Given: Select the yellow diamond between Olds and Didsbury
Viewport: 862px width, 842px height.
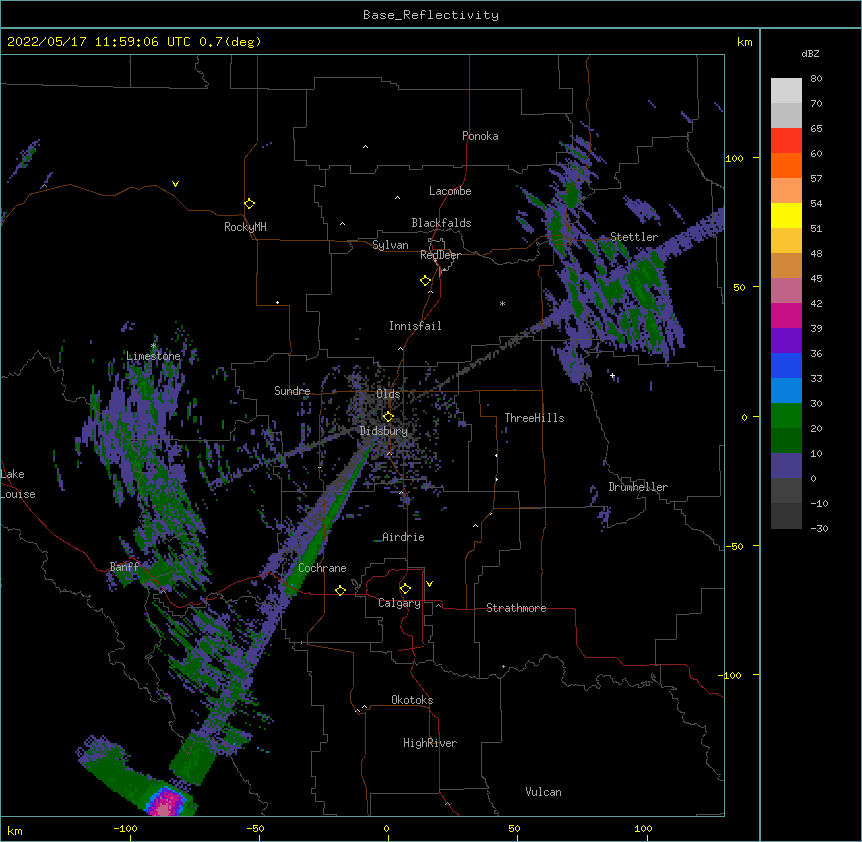Looking at the screenshot, I should pos(388,416).
